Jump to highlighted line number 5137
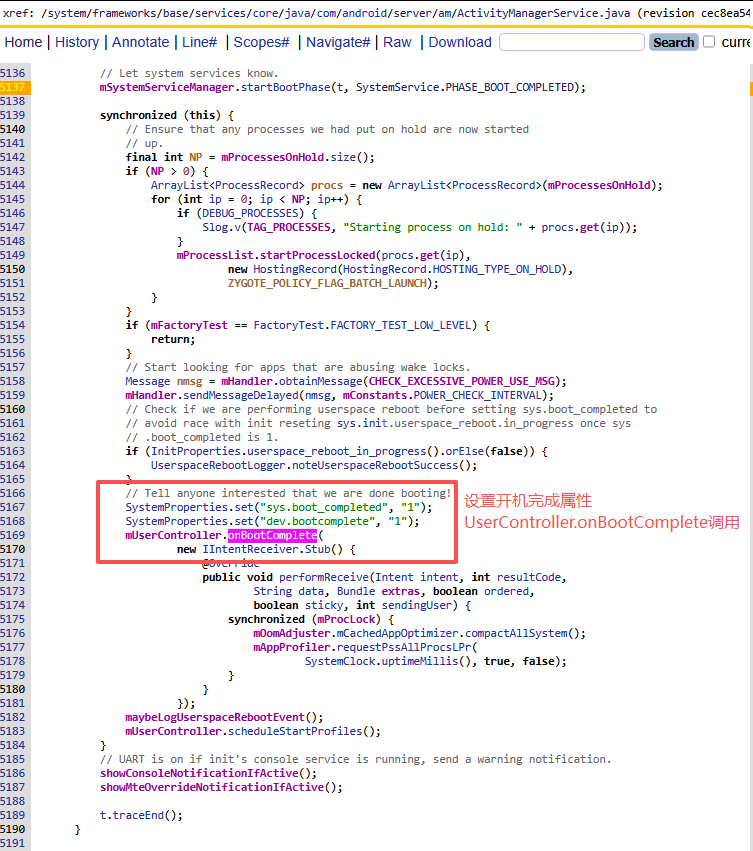753x851 pixels. (x=13, y=87)
